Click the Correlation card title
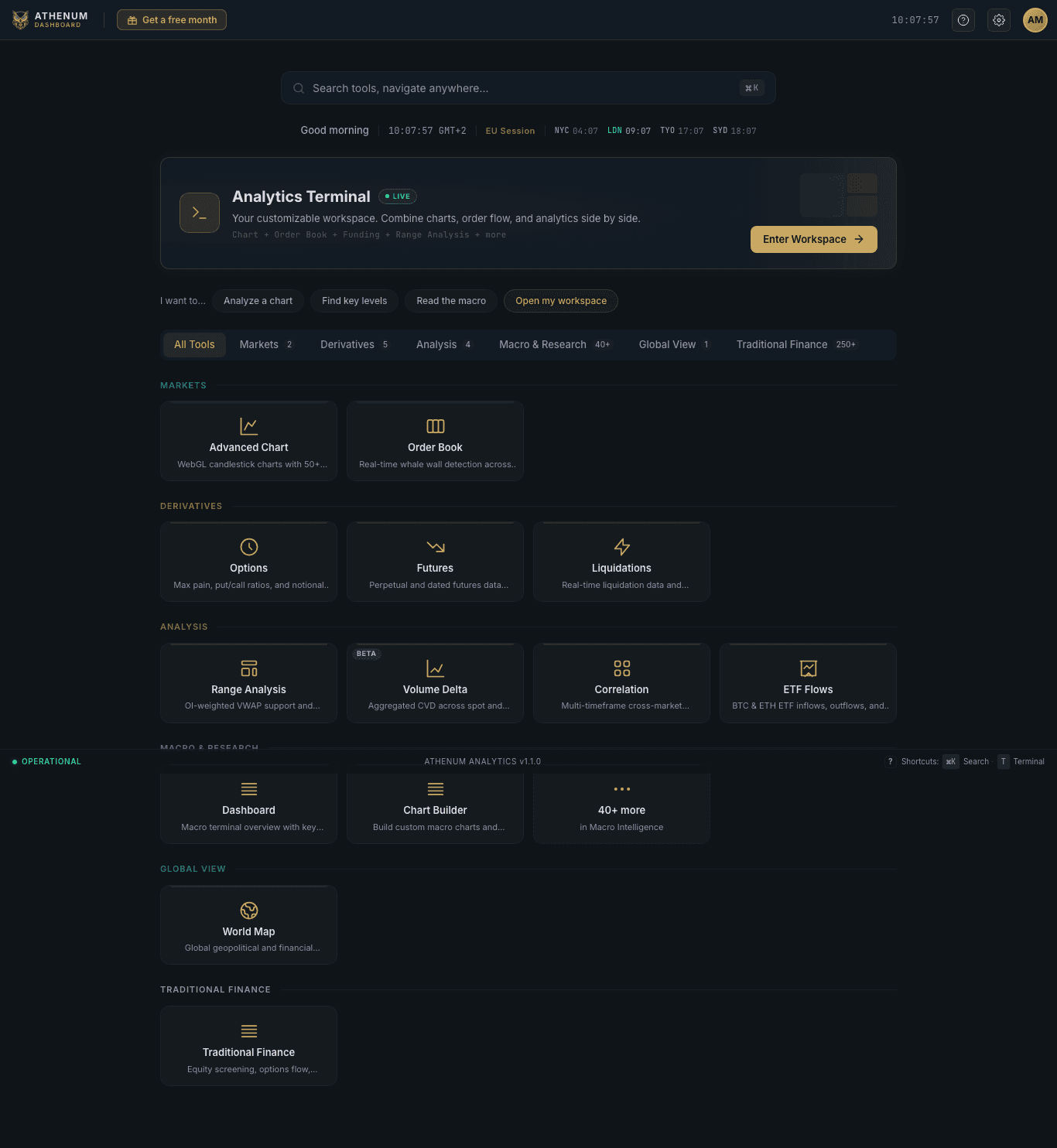1057x1148 pixels. tap(621, 689)
